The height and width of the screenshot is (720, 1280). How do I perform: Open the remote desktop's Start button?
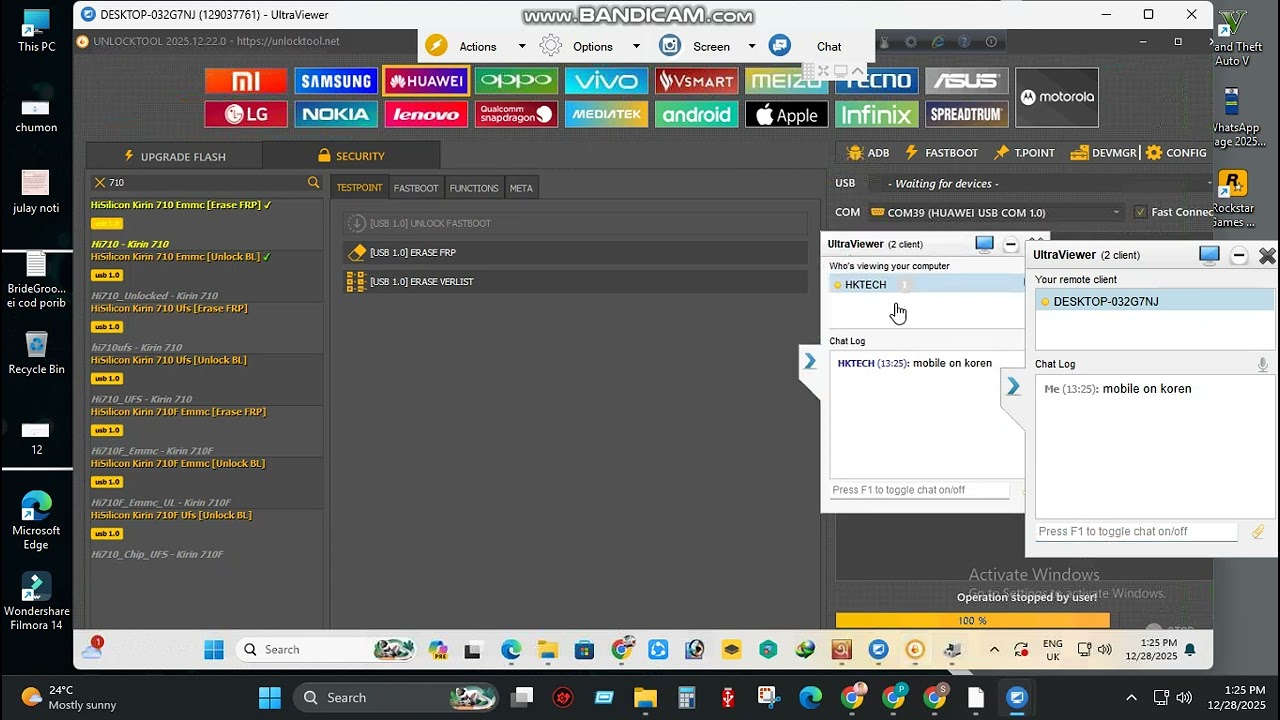click(214, 650)
